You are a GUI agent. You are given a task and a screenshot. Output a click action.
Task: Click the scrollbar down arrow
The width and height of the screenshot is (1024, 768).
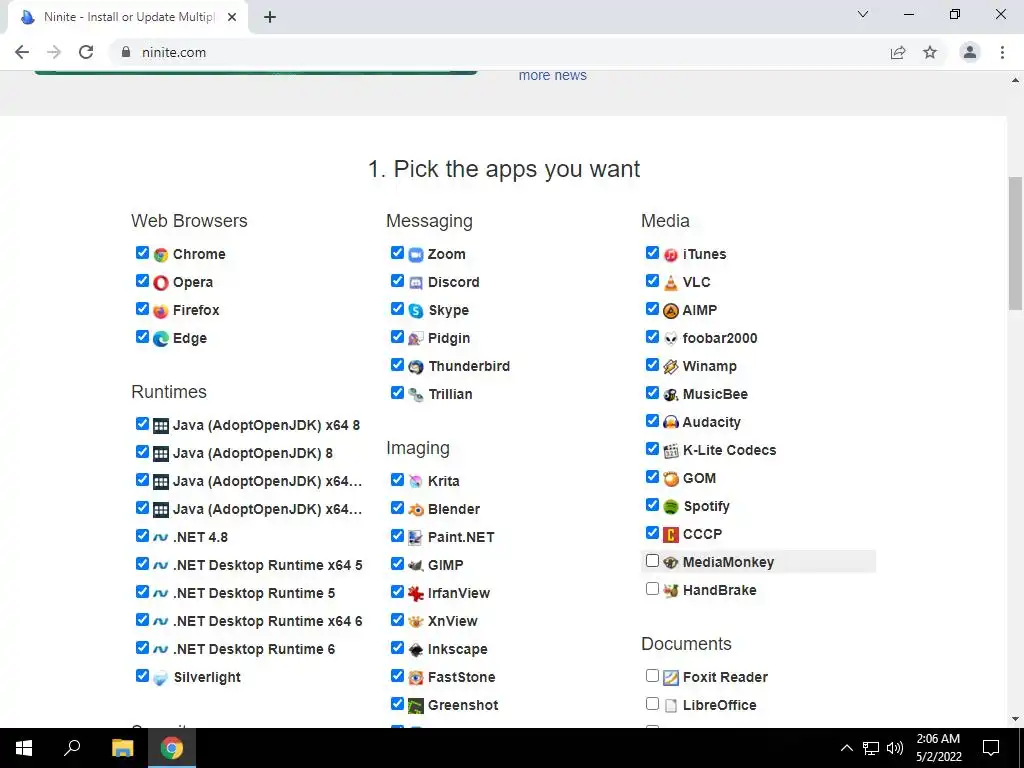coord(1015,720)
